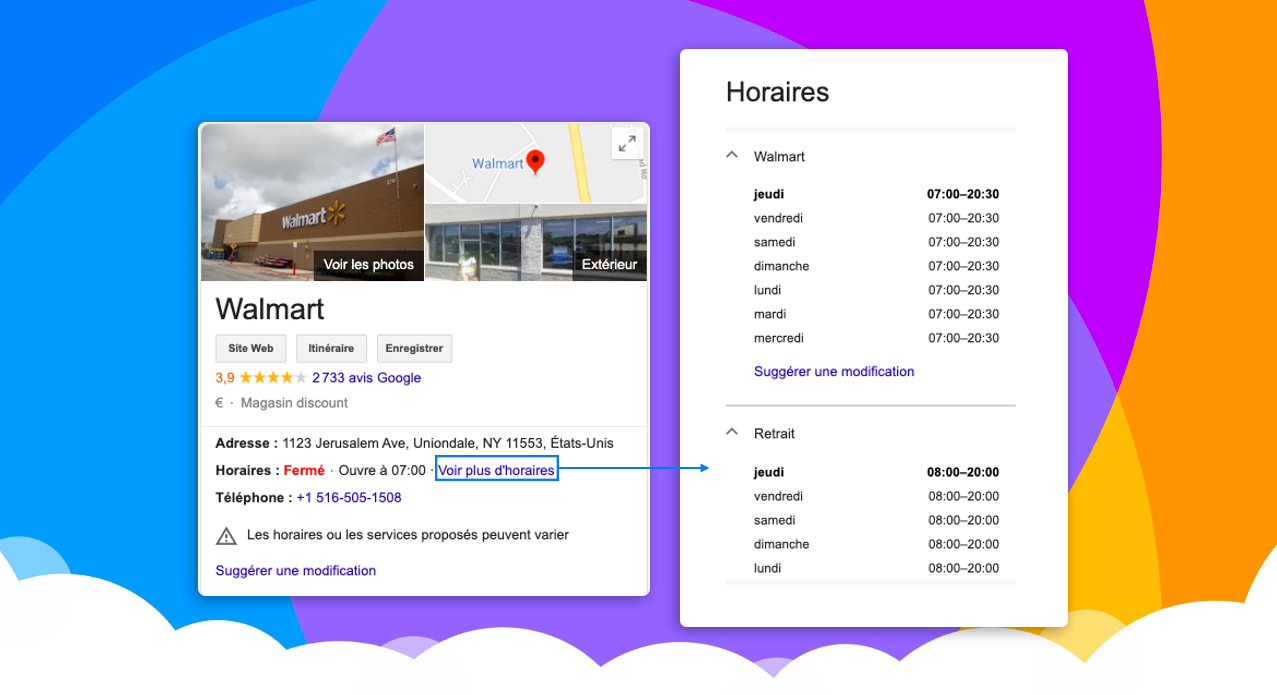Select mercredi row in Walmart hours

pyautogui.click(x=877, y=338)
